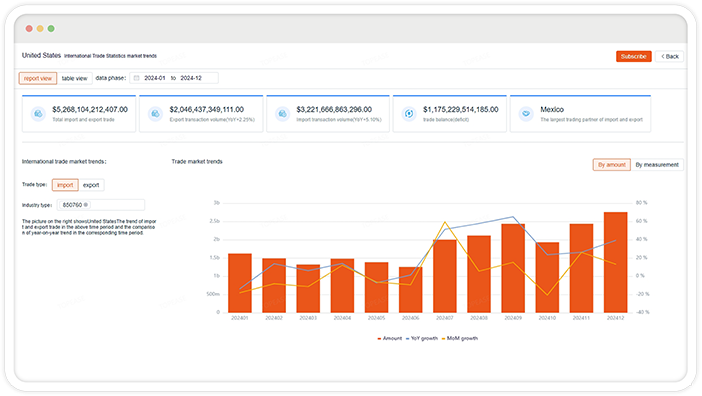Click the macOS yellow minimize window button

pos(40,29)
